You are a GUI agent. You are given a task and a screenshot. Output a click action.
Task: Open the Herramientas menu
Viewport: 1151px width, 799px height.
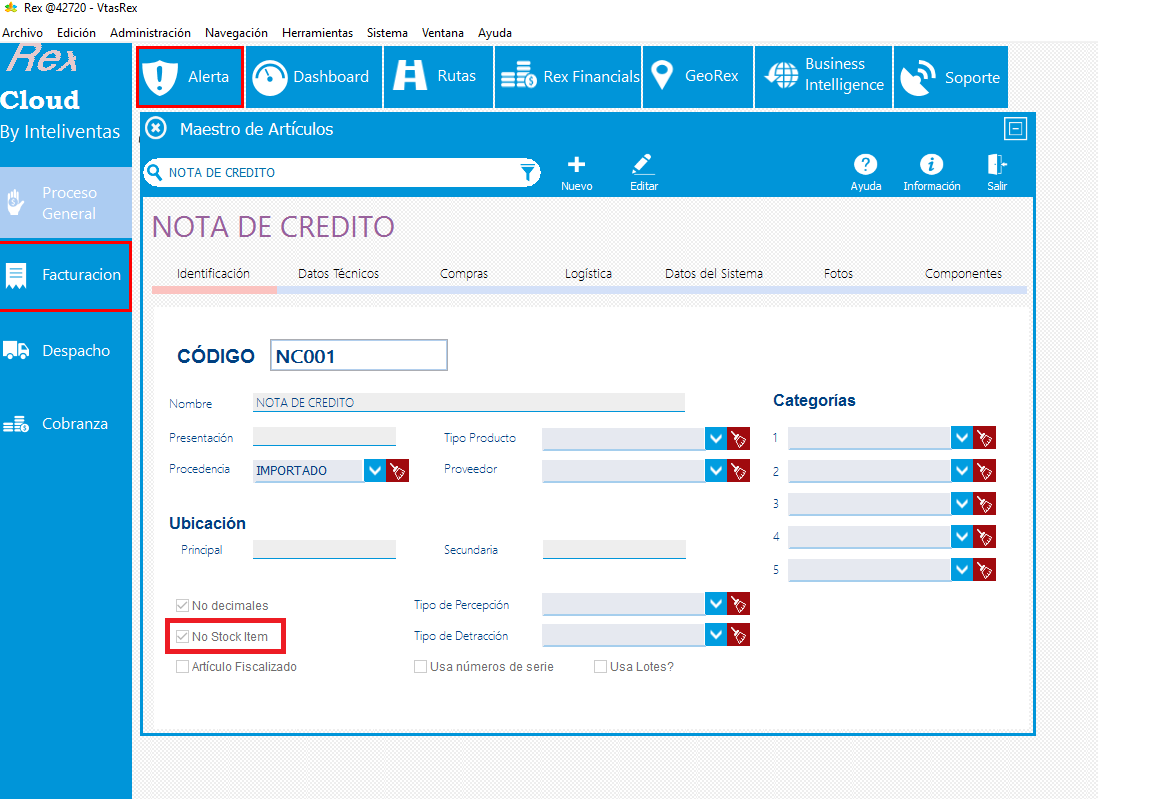[x=317, y=33]
